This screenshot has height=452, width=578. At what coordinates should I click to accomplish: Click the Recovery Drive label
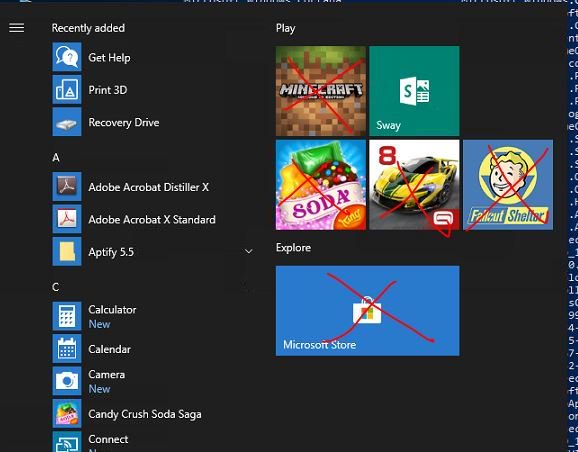pos(124,123)
